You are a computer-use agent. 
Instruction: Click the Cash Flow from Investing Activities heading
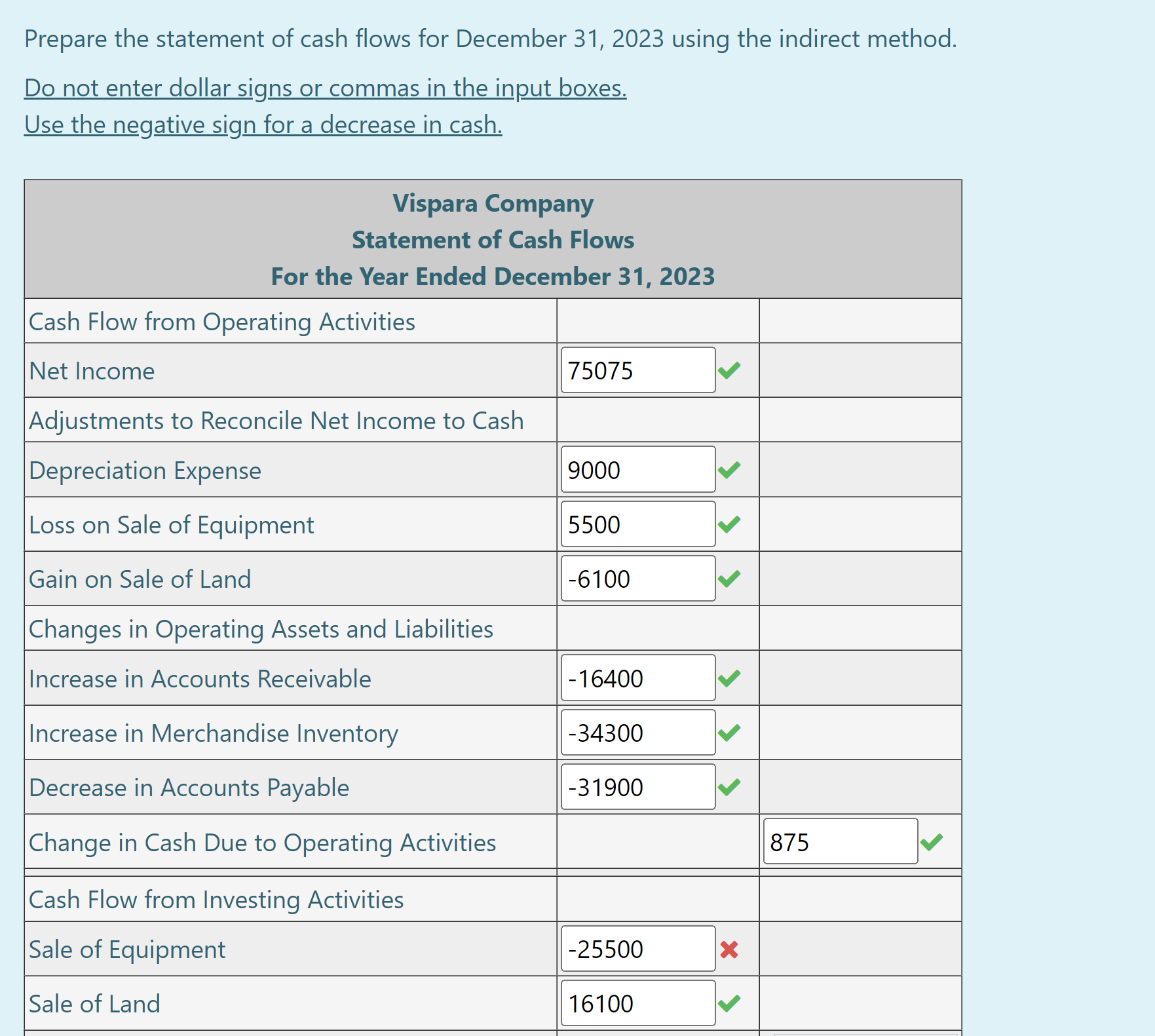coord(215,899)
